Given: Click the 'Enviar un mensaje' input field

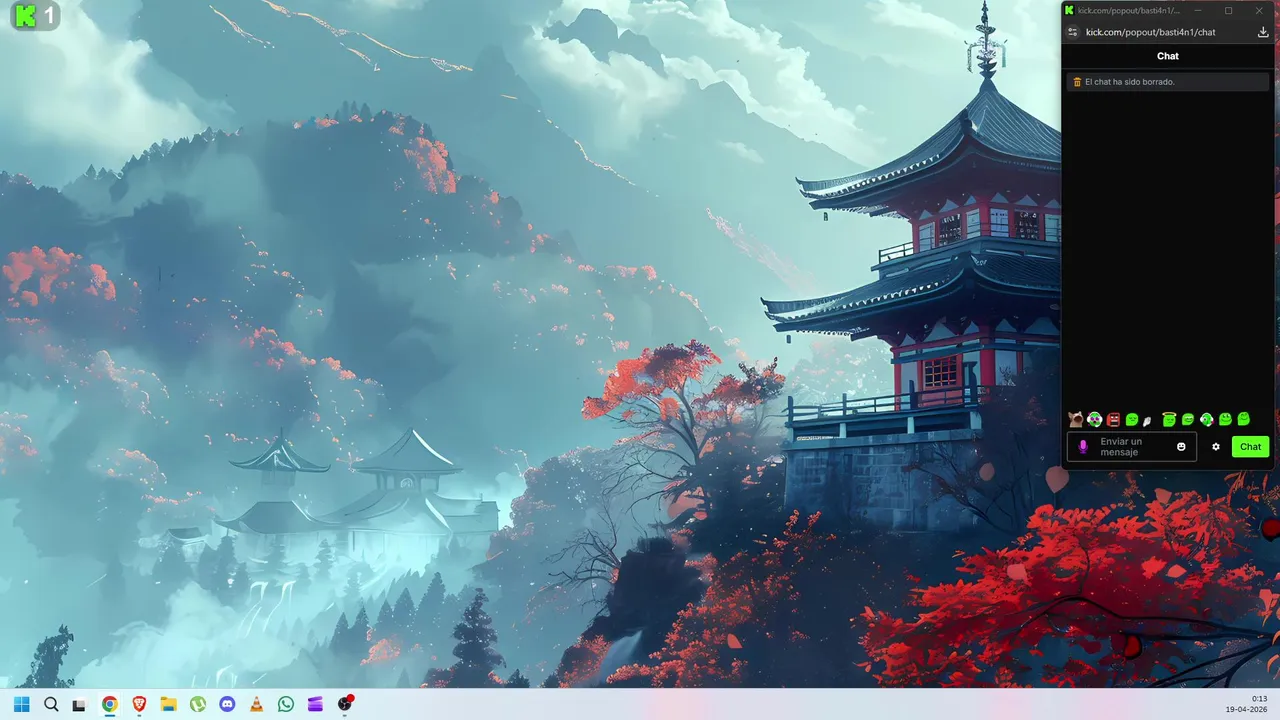Looking at the screenshot, I should [1132, 447].
